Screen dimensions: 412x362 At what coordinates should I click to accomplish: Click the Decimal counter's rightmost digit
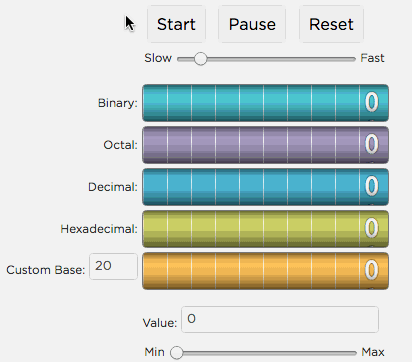374,187
